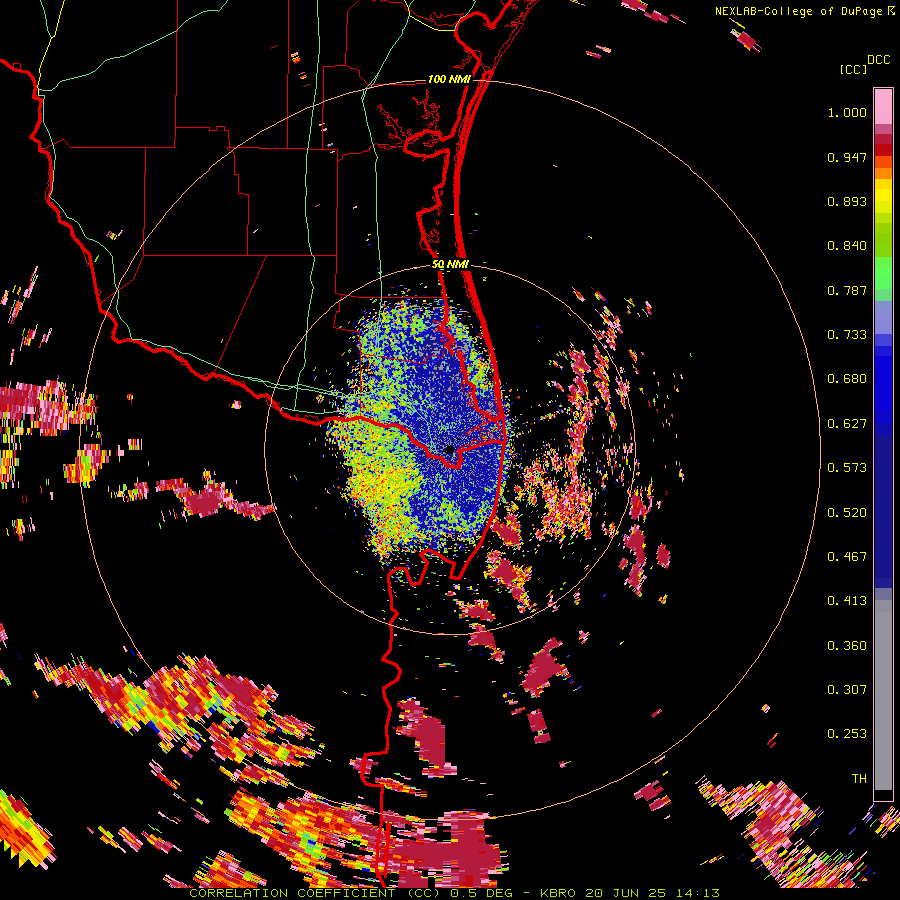900x900 pixels.
Task: Select the 0.360 scale value
Action: tap(847, 646)
